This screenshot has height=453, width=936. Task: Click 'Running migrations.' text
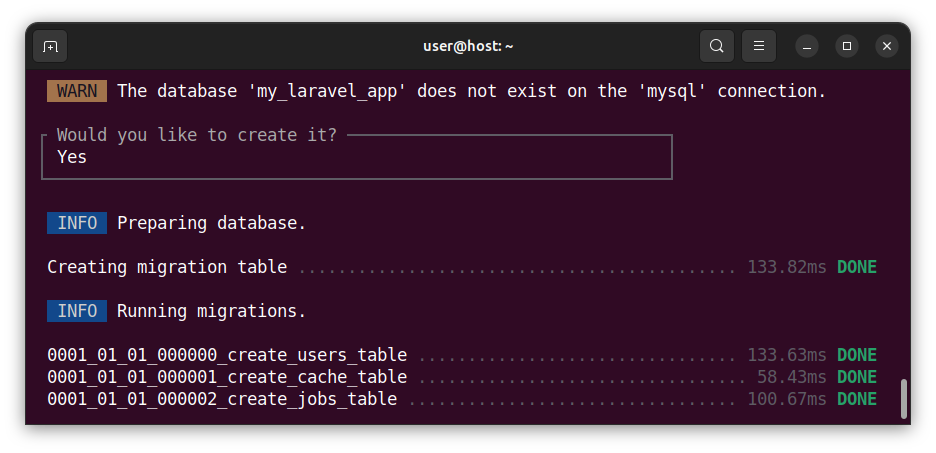pyautogui.click(x=211, y=311)
